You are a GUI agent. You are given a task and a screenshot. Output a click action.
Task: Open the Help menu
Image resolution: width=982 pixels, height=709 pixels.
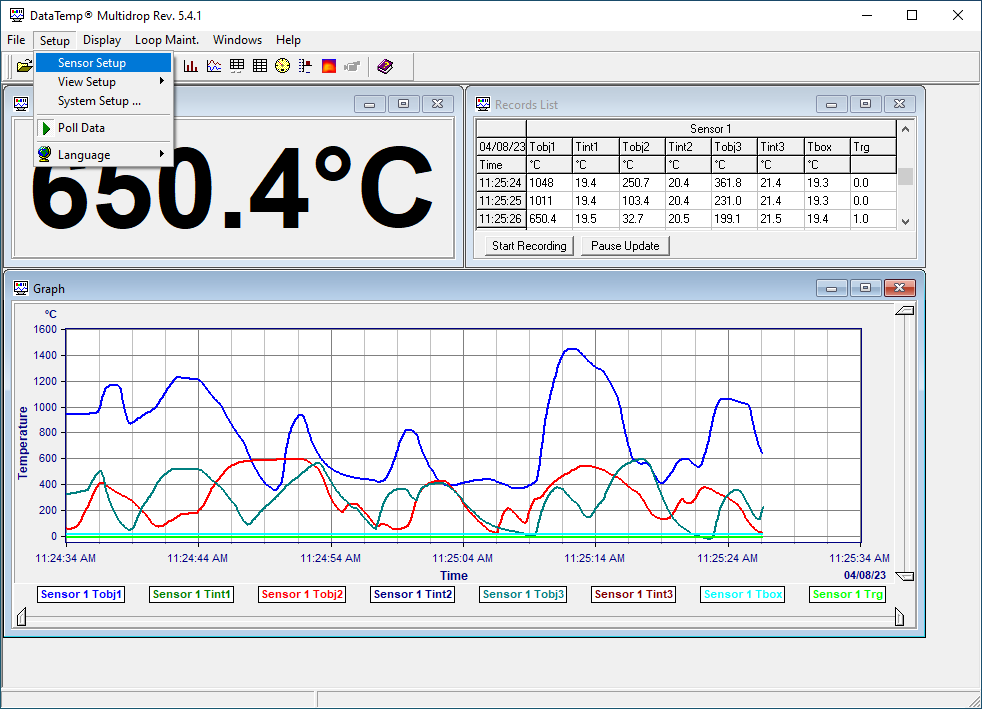click(x=288, y=40)
